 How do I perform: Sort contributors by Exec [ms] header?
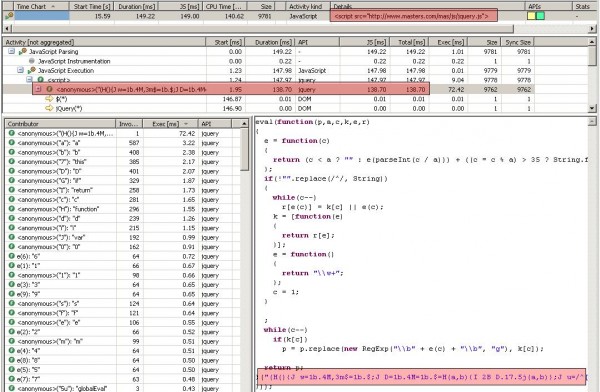coord(170,124)
